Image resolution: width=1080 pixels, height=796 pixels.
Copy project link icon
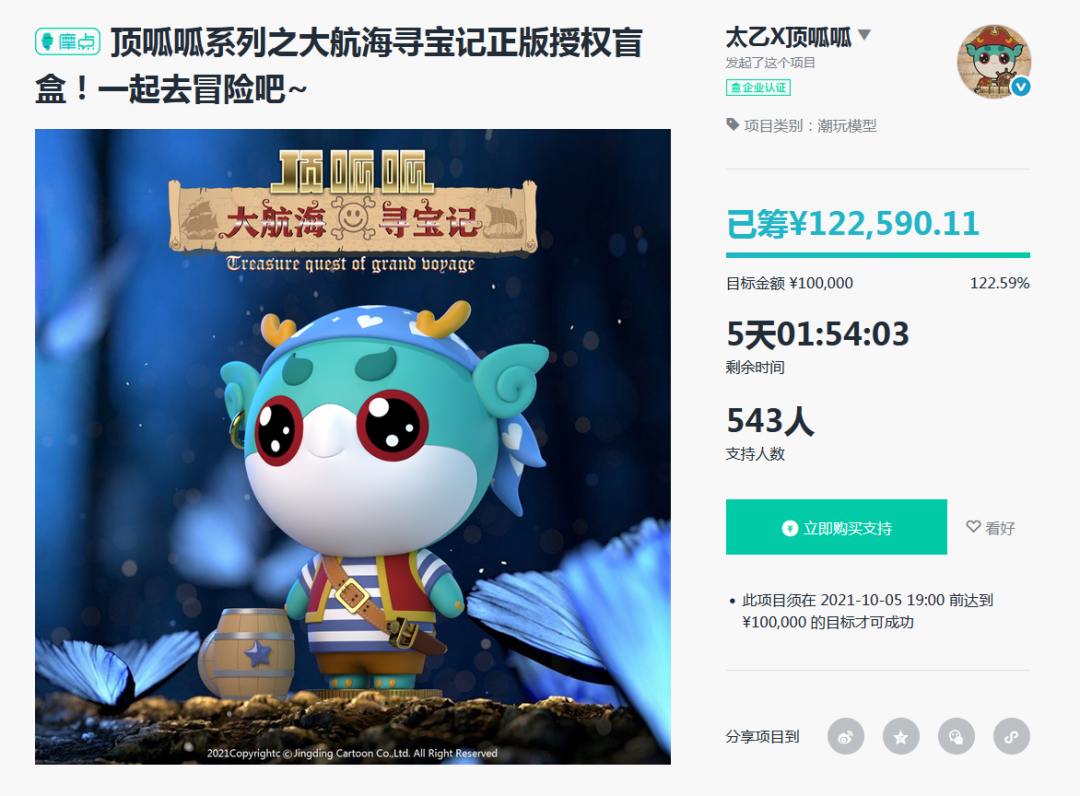pyautogui.click(x=1011, y=736)
